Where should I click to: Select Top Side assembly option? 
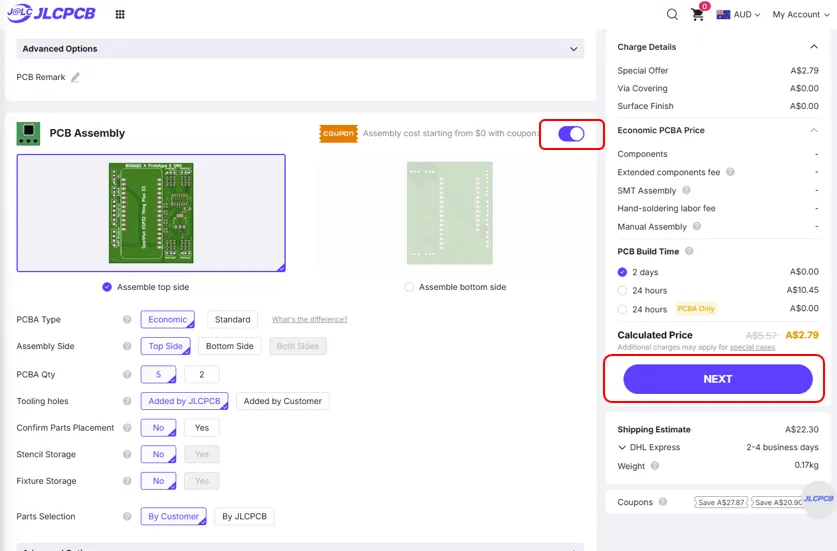(165, 346)
